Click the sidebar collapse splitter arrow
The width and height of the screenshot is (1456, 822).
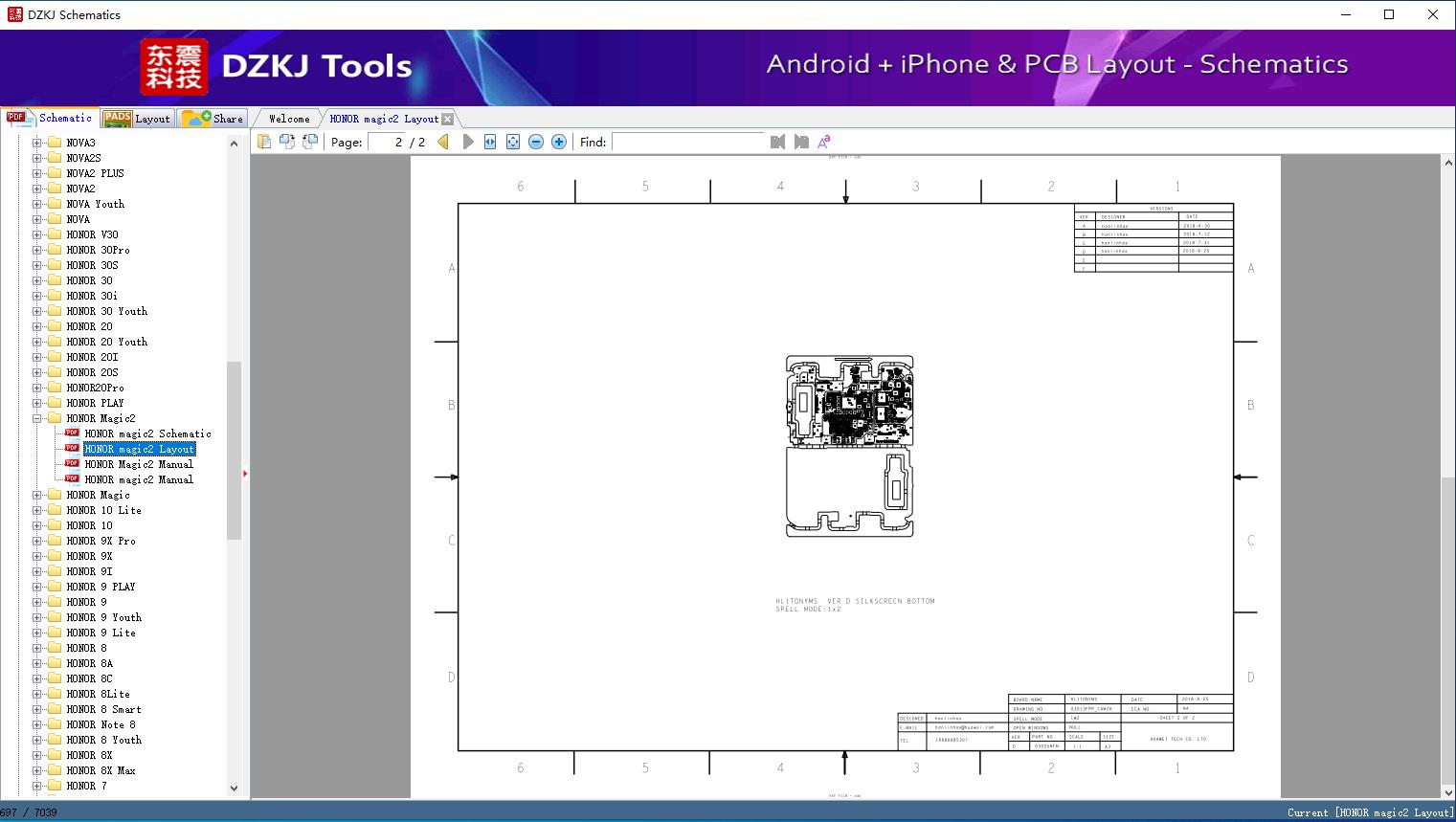pos(245,473)
